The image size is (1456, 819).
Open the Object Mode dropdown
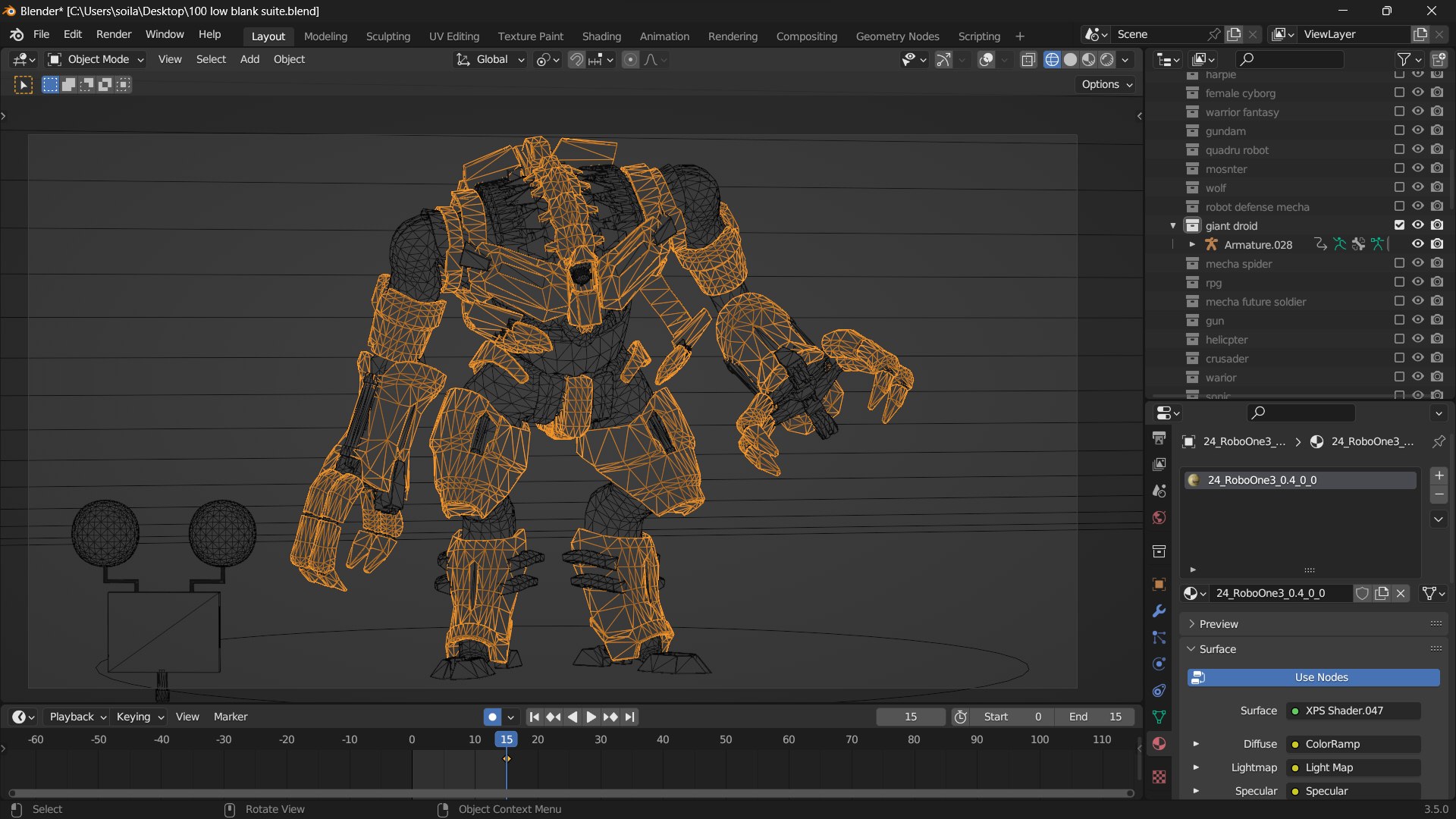tap(96, 59)
